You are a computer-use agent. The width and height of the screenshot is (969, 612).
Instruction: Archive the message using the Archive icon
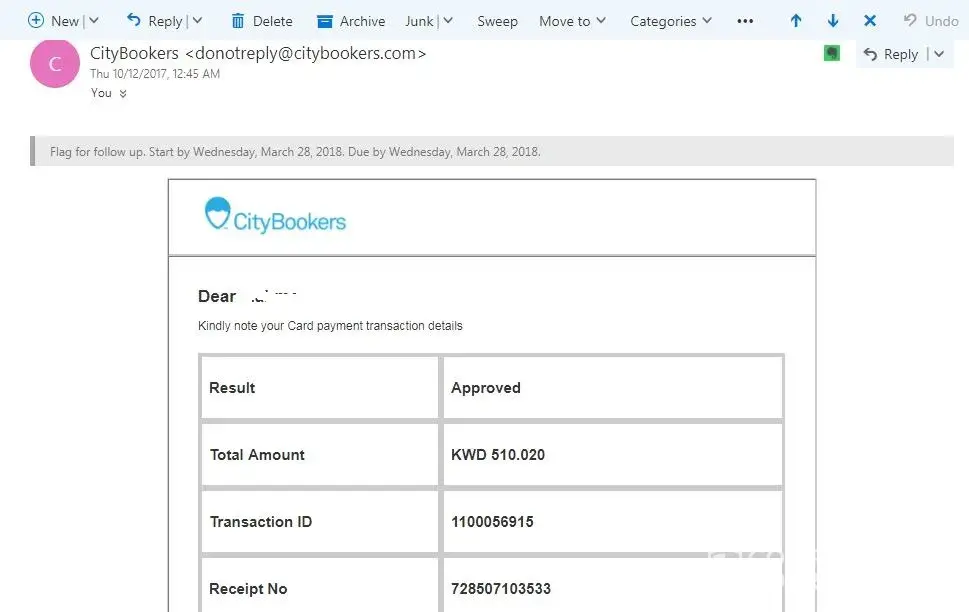pos(325,21)
